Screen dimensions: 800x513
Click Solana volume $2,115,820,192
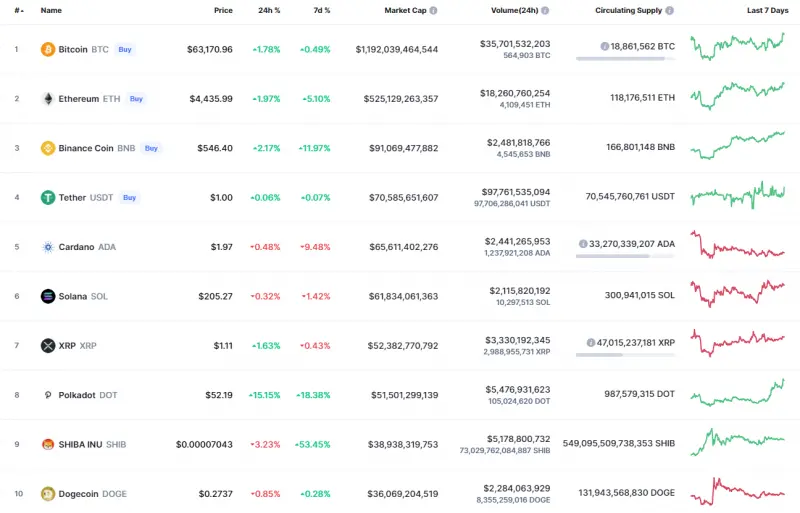coord(520,290)
